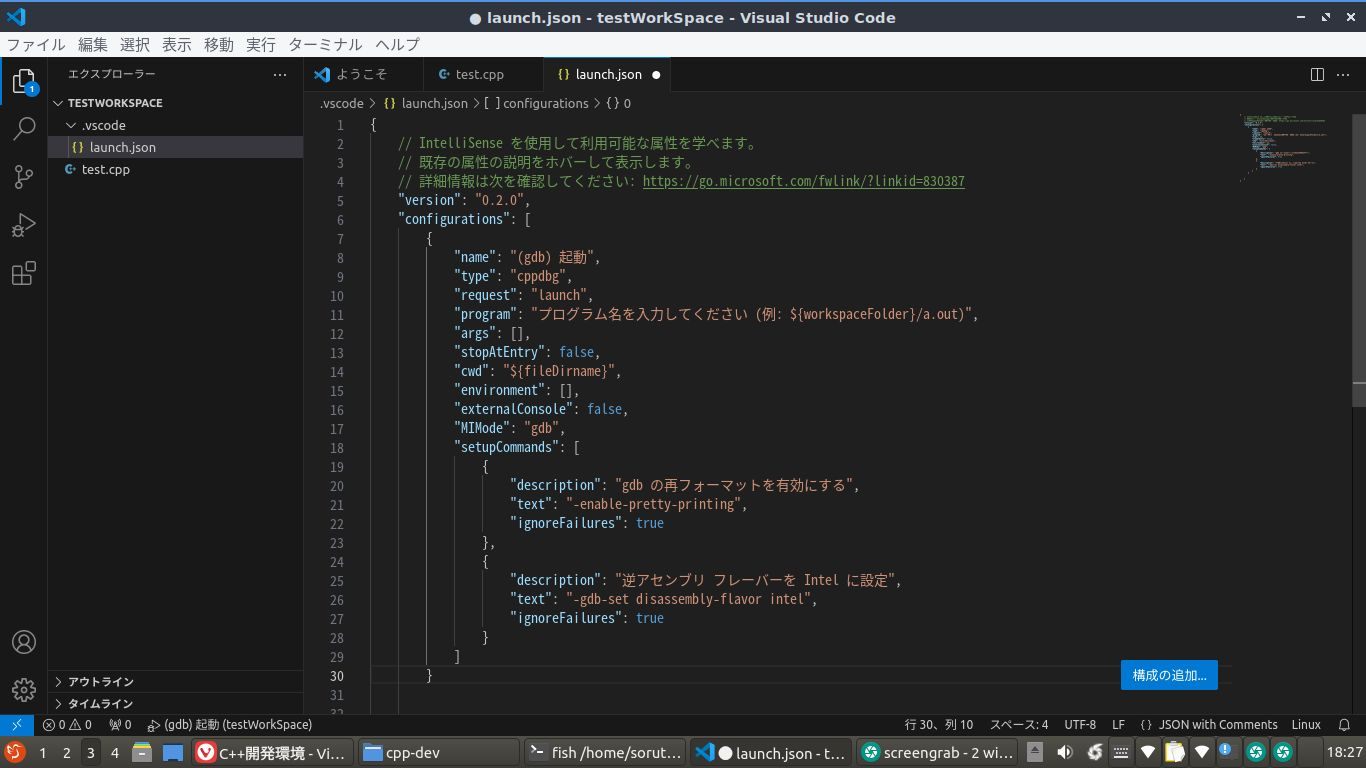Open the Extensions view
The image size is (1366, 768).
pyautogui.click(x=24, y=273)
